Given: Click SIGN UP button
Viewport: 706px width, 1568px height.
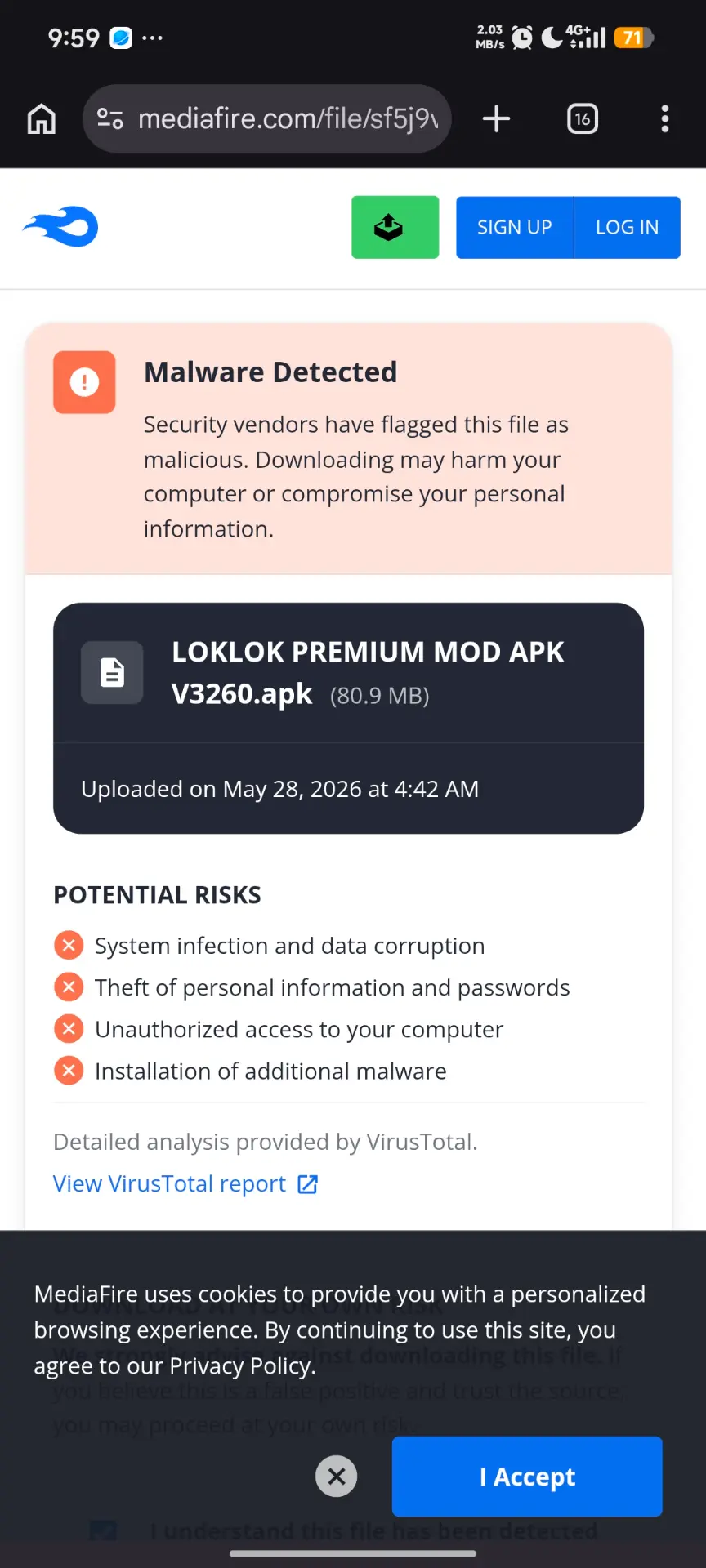Looking at the screenshot, I should 515,227.
